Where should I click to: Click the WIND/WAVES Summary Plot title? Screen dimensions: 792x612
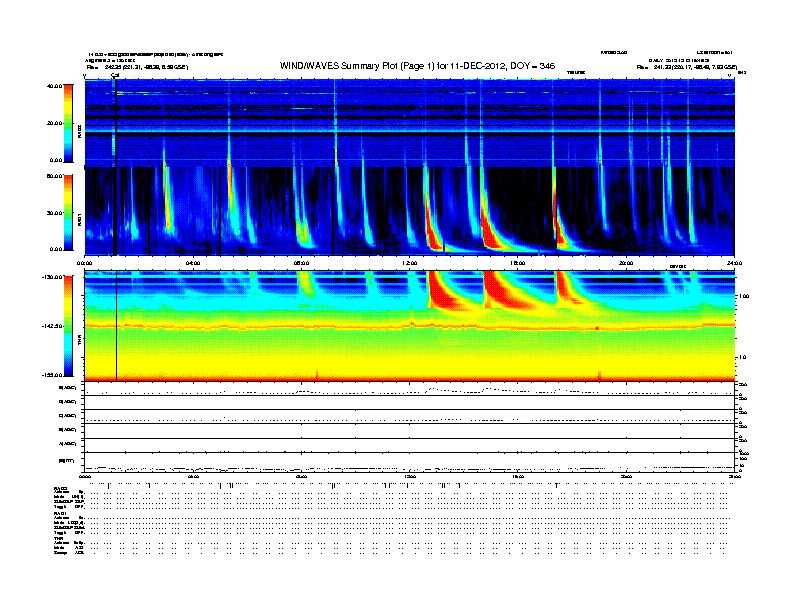[417, 66]
